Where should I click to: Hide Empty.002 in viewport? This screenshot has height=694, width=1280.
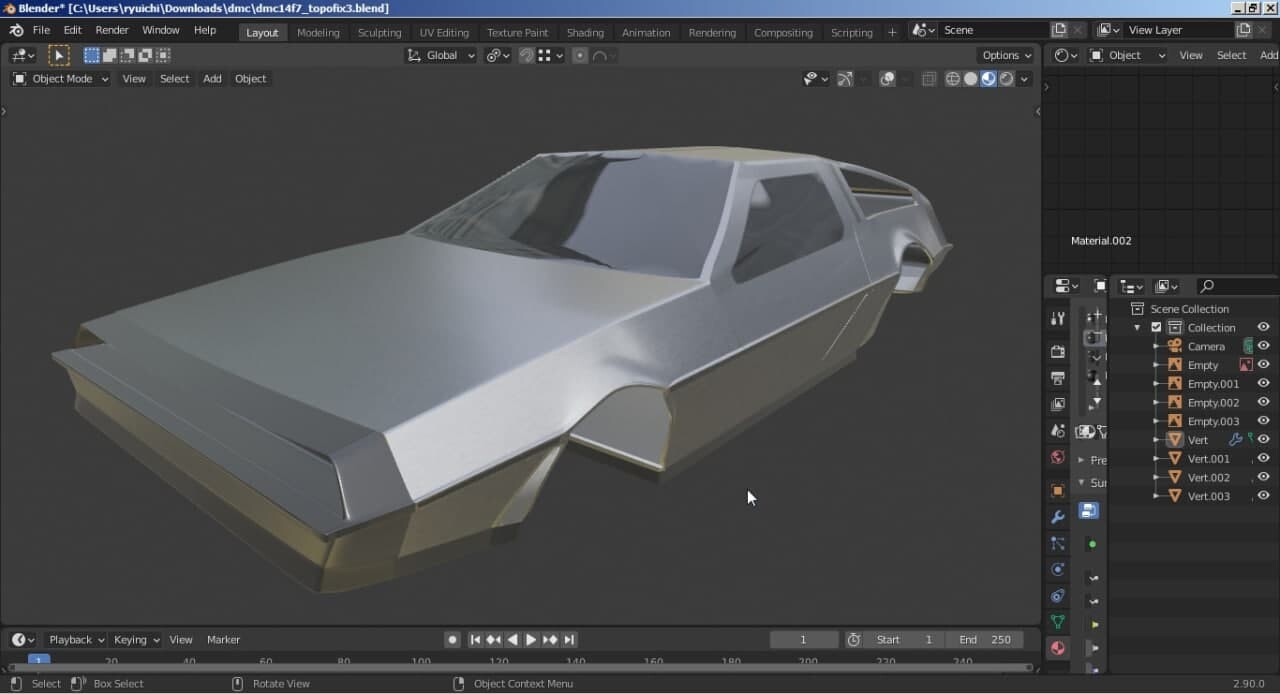pos(1263,402)
